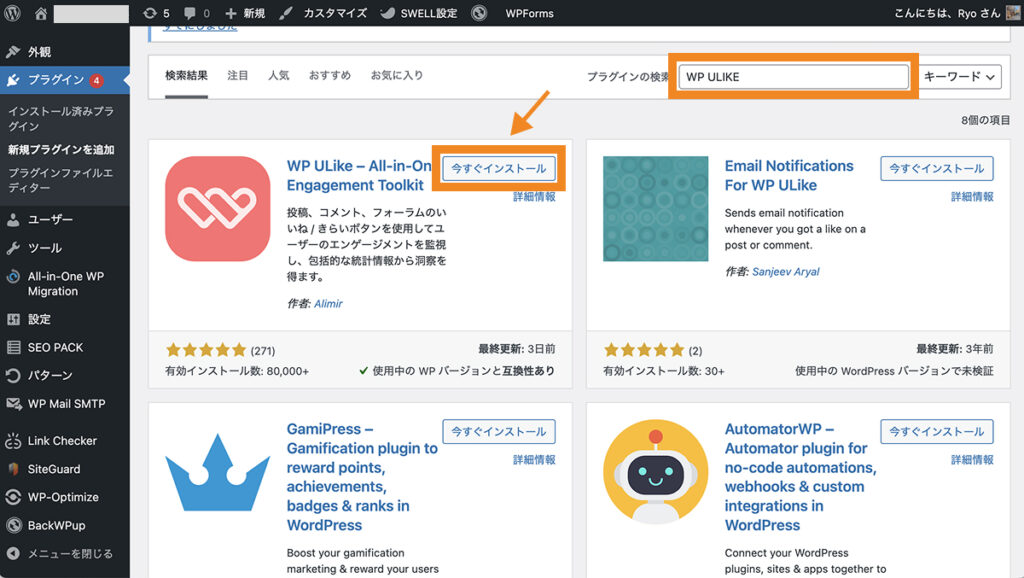Screen dimensions: 1024x578
Task: Expand the キーワード search type dropdown
Action: [x=961, y=76]
